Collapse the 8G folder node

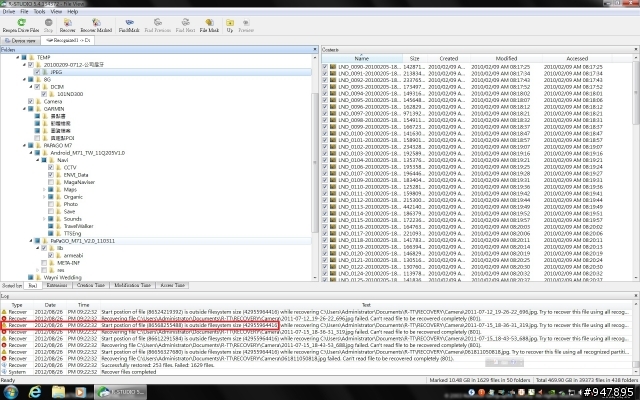tap(24, 80)
